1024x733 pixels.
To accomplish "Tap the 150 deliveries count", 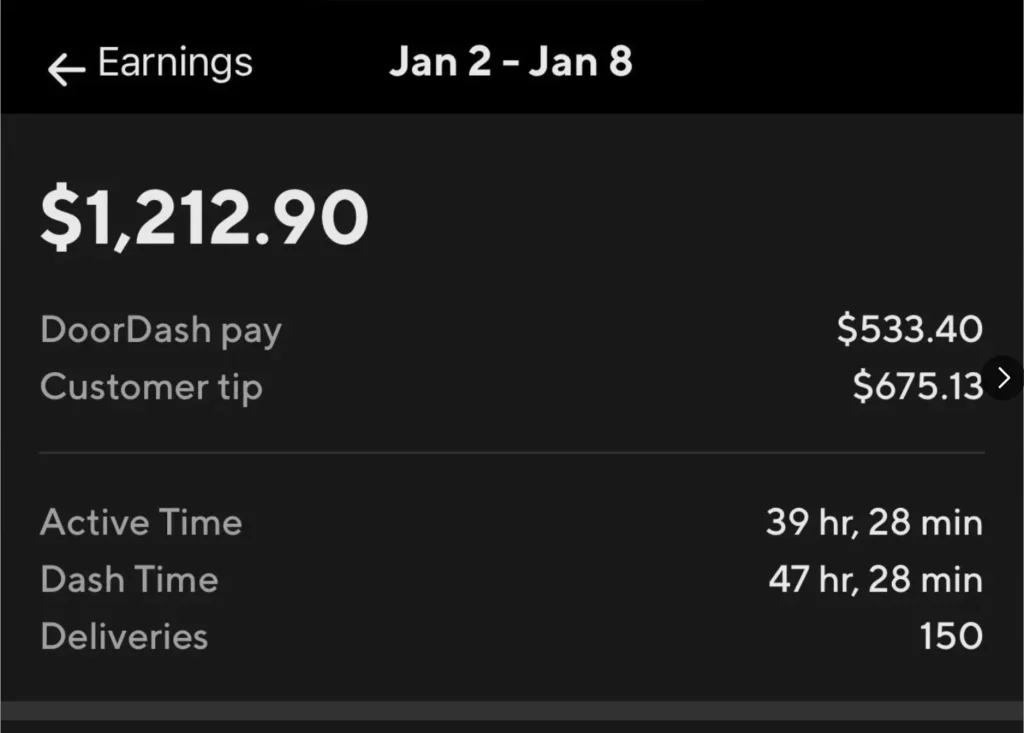I will [x=952, y=636].
